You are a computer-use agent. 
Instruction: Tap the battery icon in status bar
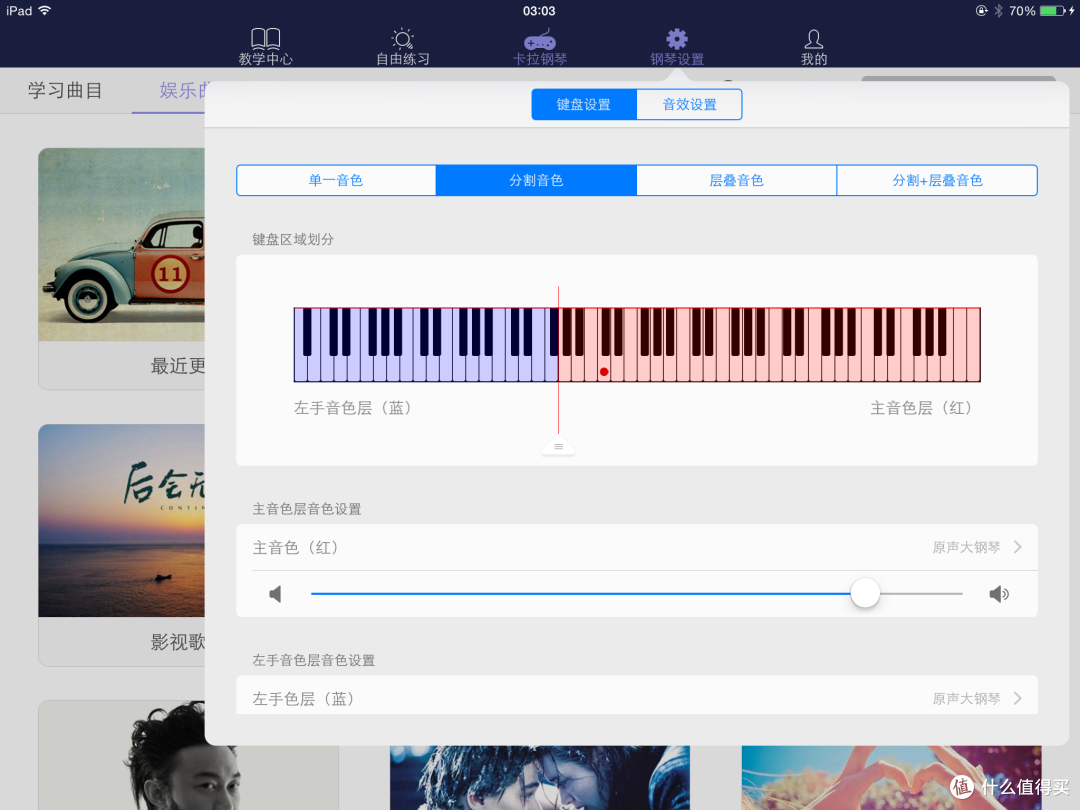click(1052, 11)
